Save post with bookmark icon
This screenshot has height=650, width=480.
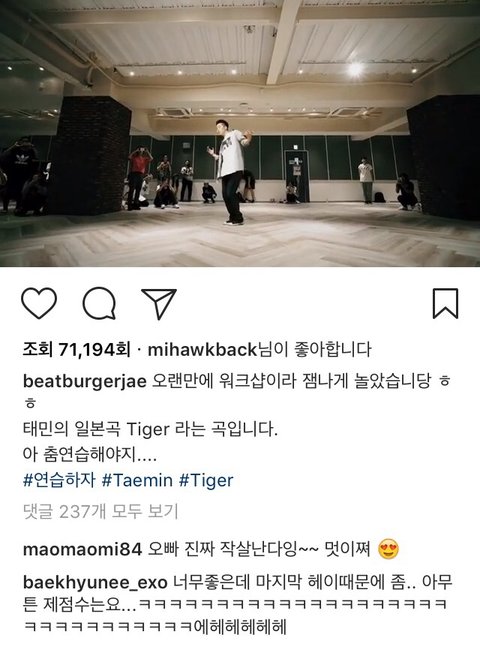pos(446,303)
